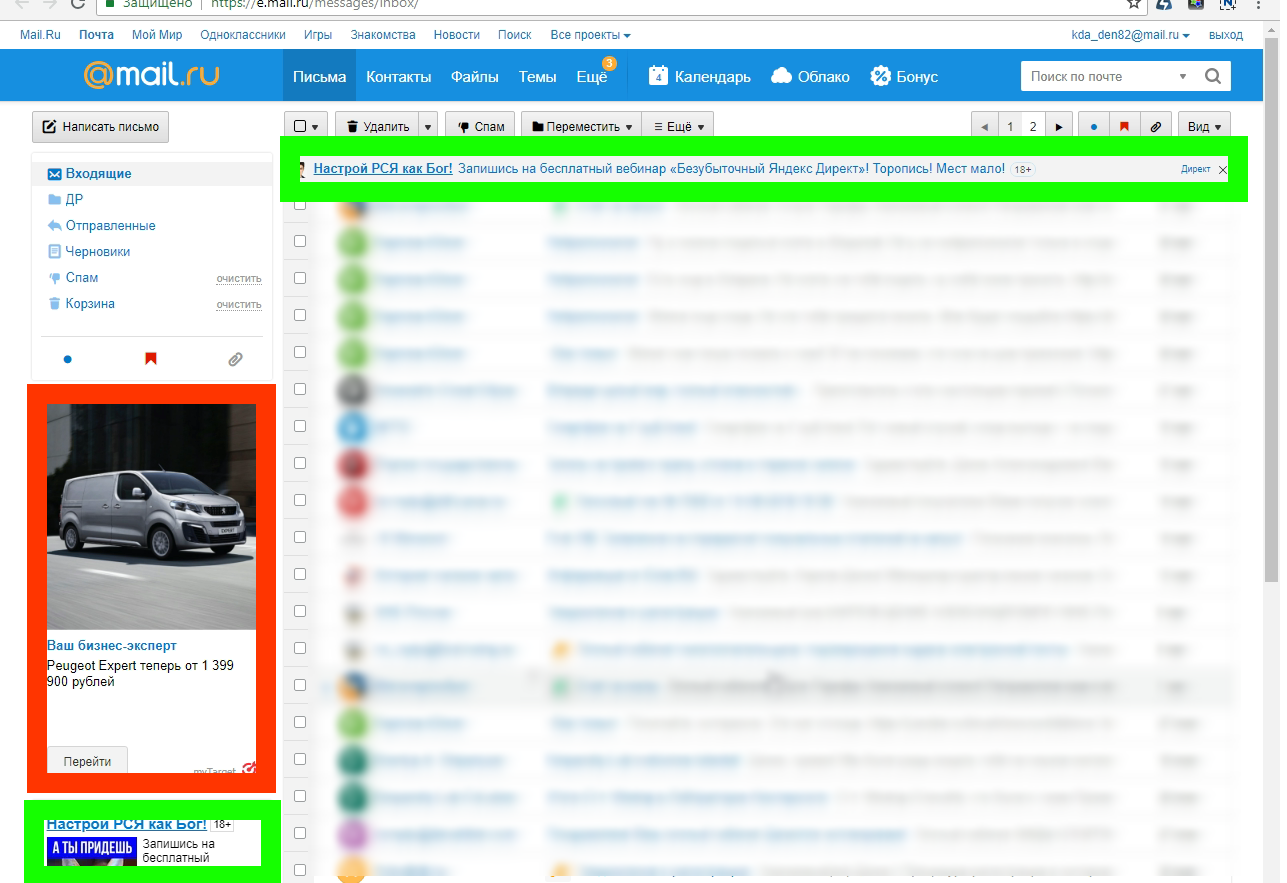The image size is (1287, 883).
Task: Close the top banner ad with X
Action: [x=1222, y=170]
